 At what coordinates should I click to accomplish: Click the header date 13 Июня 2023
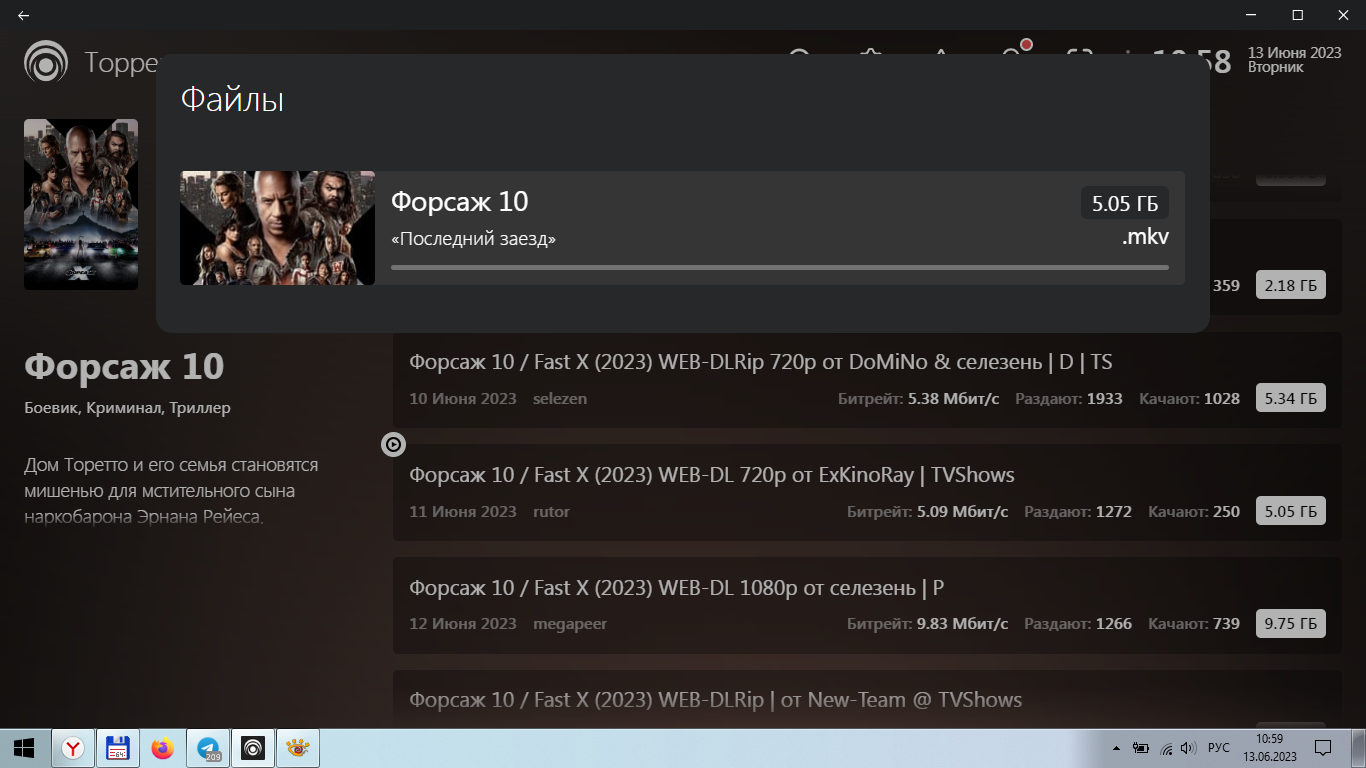click(x=1294, y=53)
